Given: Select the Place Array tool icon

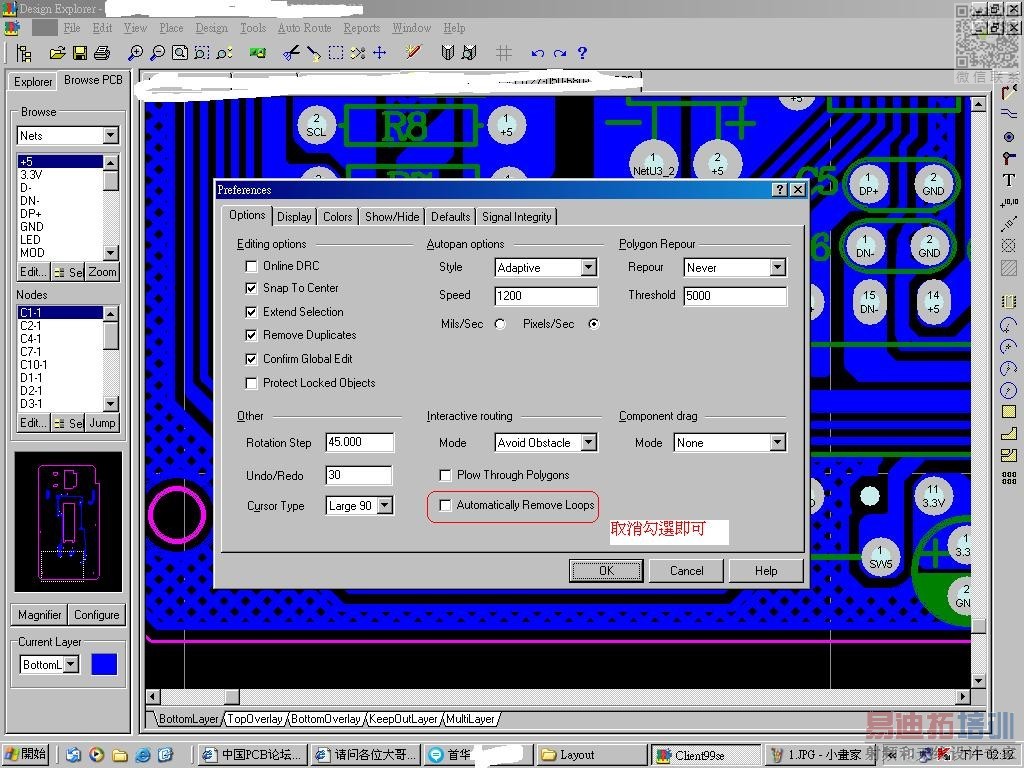Looking at the screenshot, I should coord(1009,479).
